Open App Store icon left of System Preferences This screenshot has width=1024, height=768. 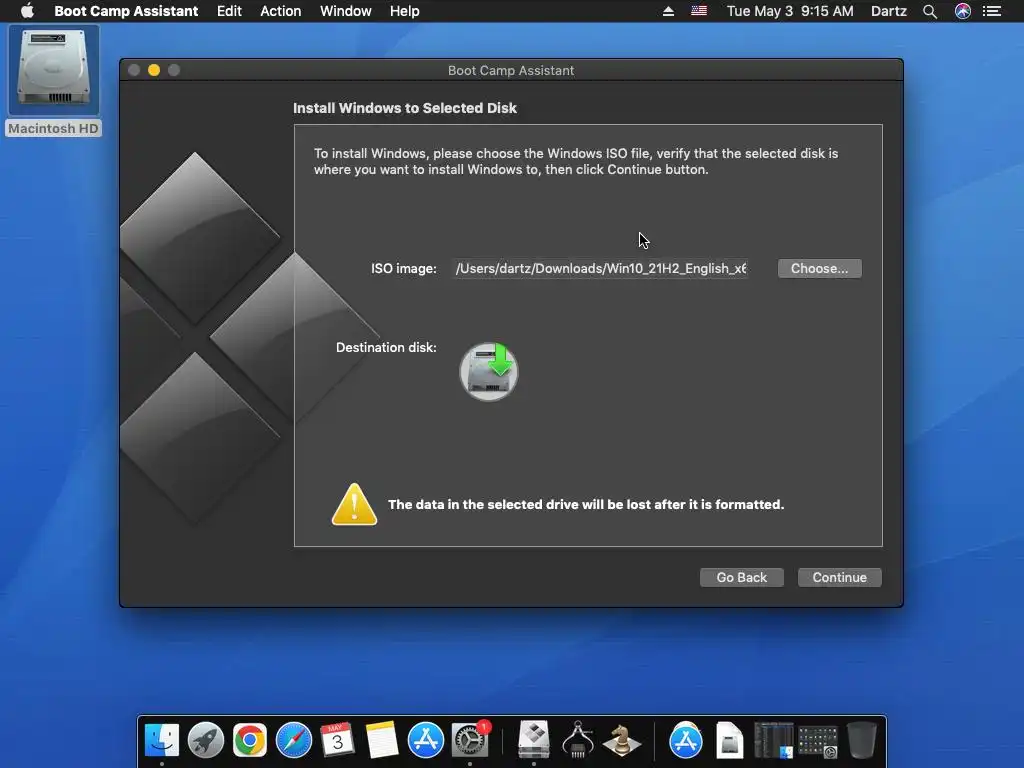tap(426, 741)
